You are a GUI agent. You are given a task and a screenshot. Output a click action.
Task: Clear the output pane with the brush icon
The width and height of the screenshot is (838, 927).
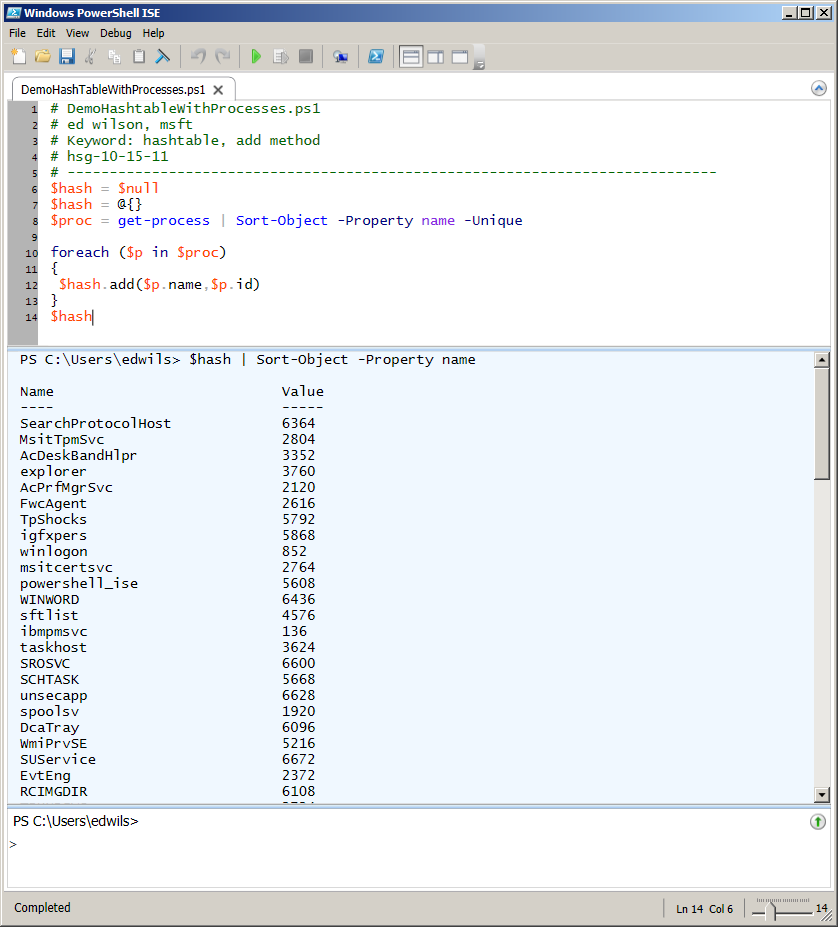163,57
